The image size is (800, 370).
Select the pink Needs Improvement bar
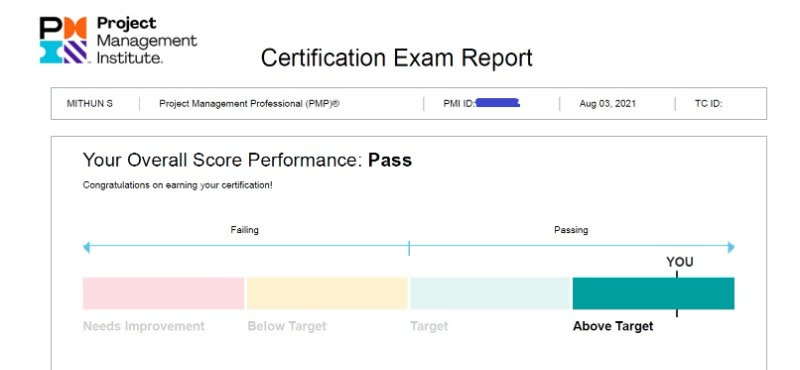pyautogui.click(x=163, y=293)
